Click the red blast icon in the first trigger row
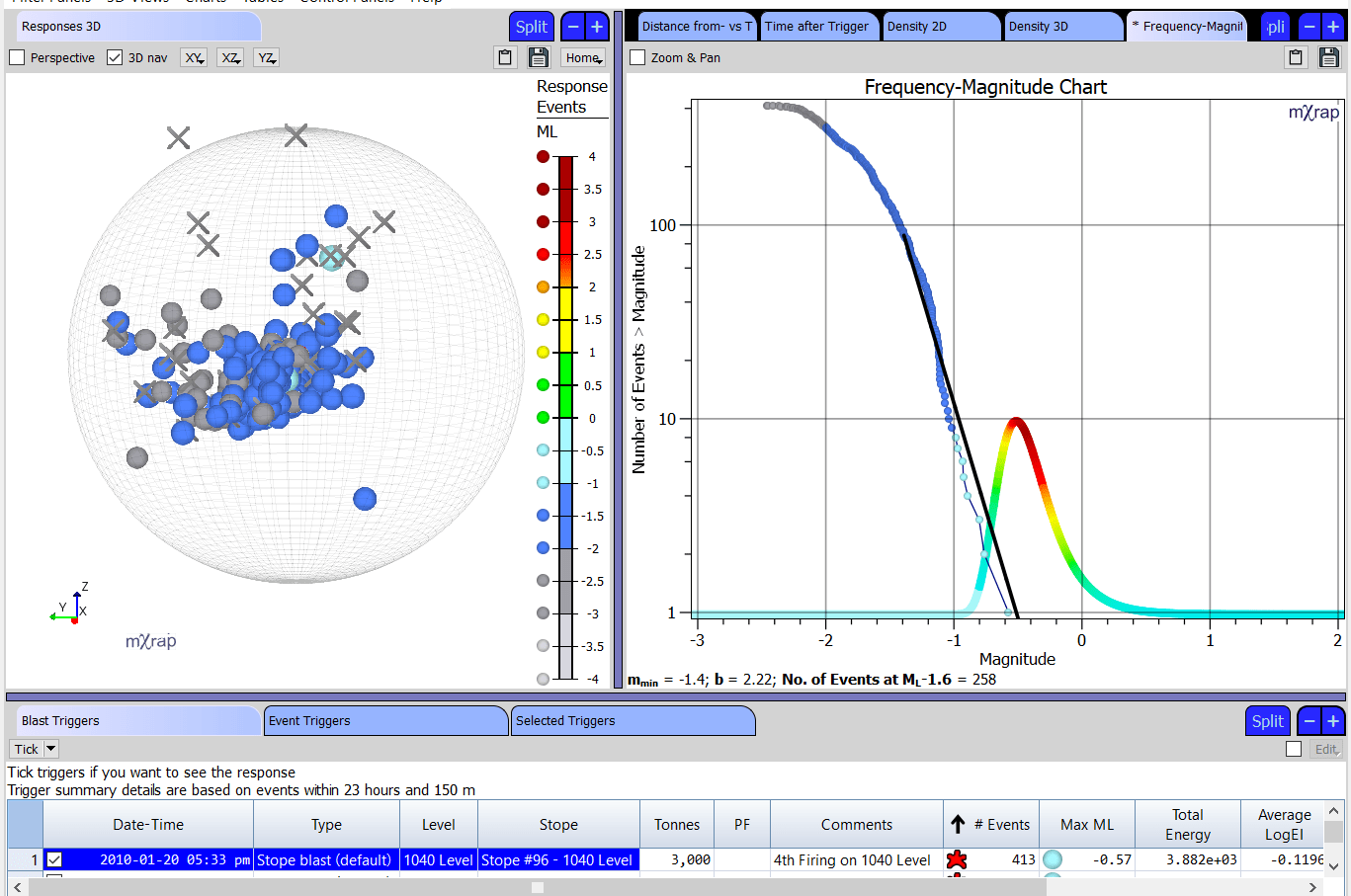The image size is (1351, 896). click(956, 859)
